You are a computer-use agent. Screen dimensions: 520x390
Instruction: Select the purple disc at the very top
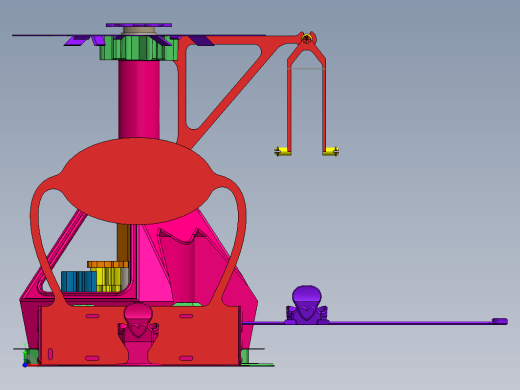(x=139, y=25)
